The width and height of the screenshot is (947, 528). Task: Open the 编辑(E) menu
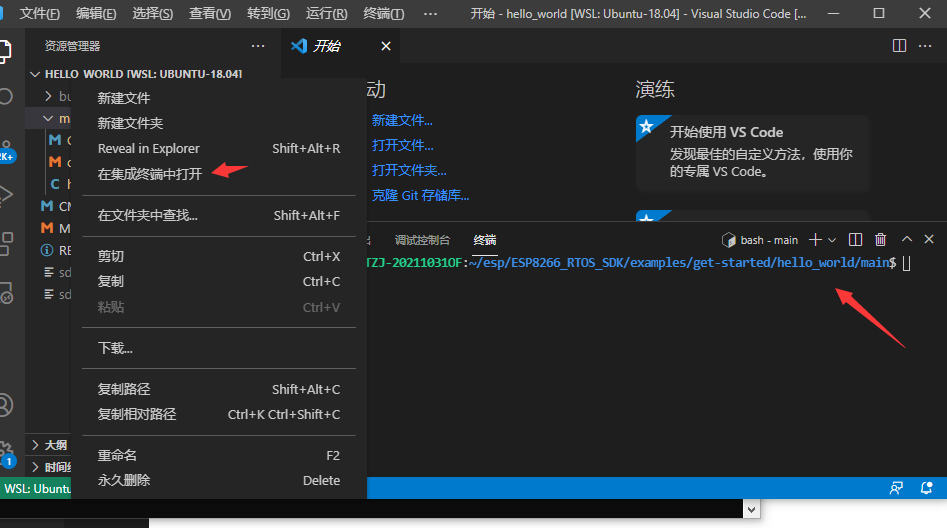tap(96, 13)
